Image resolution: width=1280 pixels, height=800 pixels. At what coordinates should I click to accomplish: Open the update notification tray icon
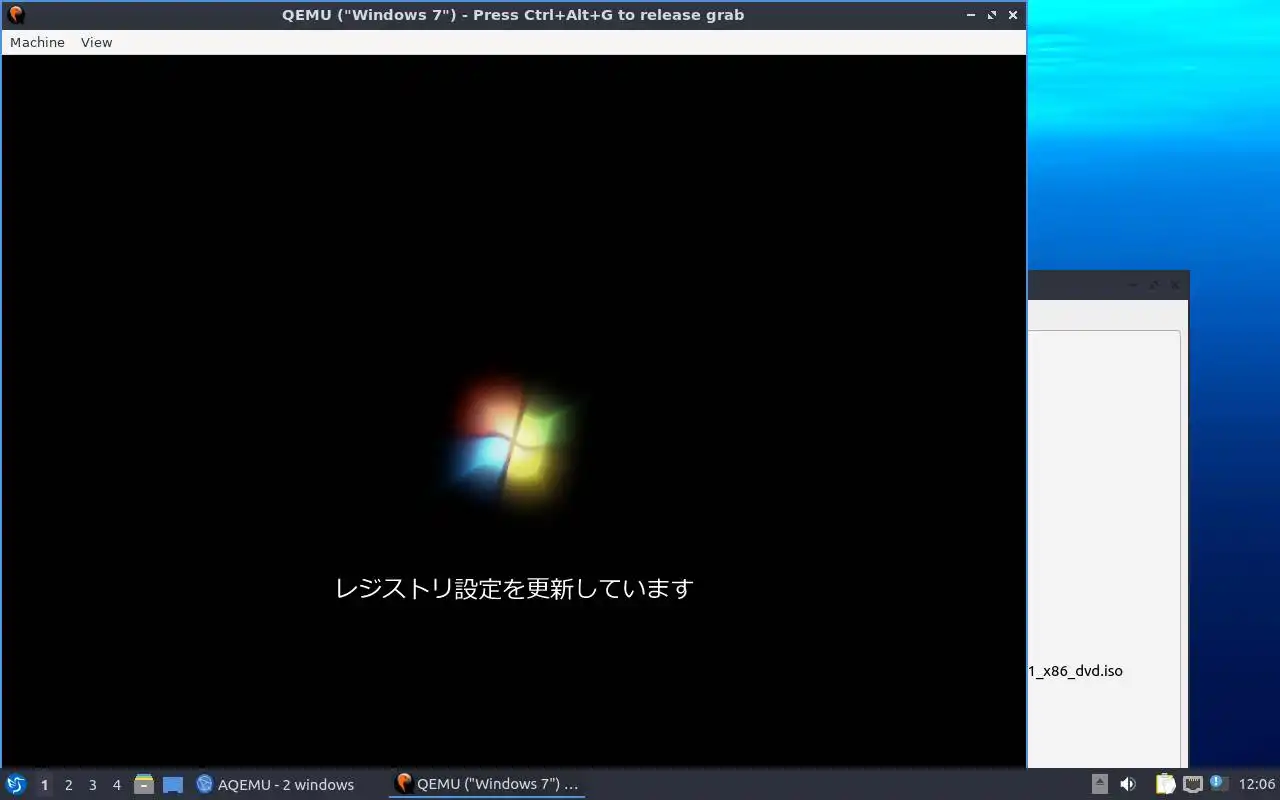pos(1218,783)
